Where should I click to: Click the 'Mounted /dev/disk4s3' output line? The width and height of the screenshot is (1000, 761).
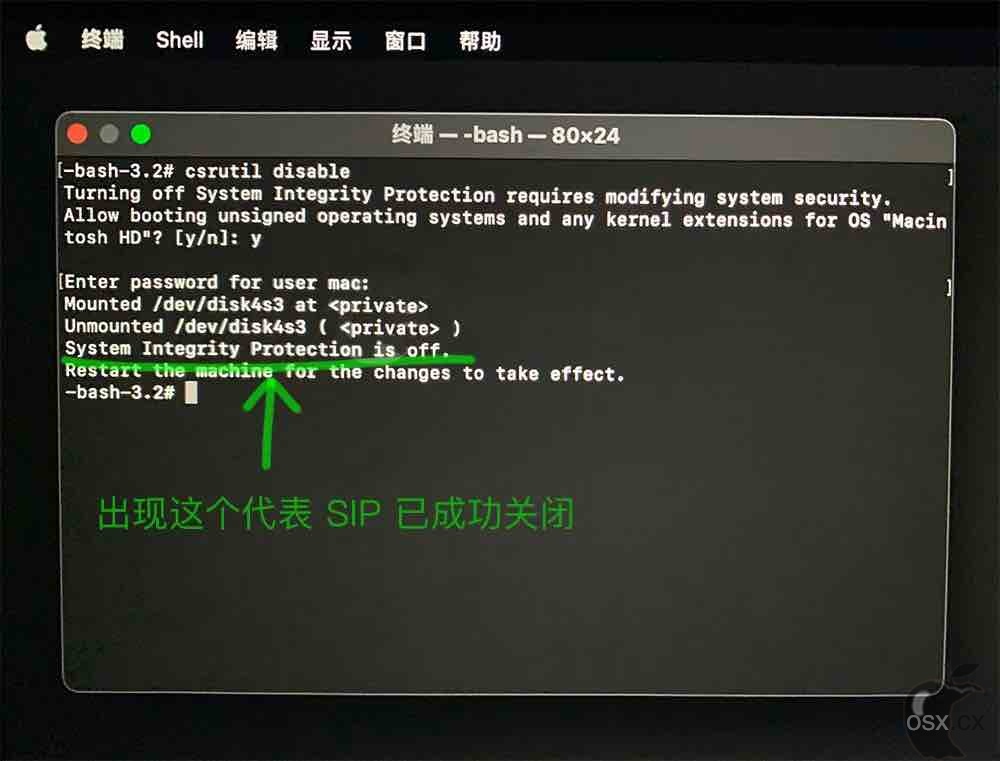[246, 305]
